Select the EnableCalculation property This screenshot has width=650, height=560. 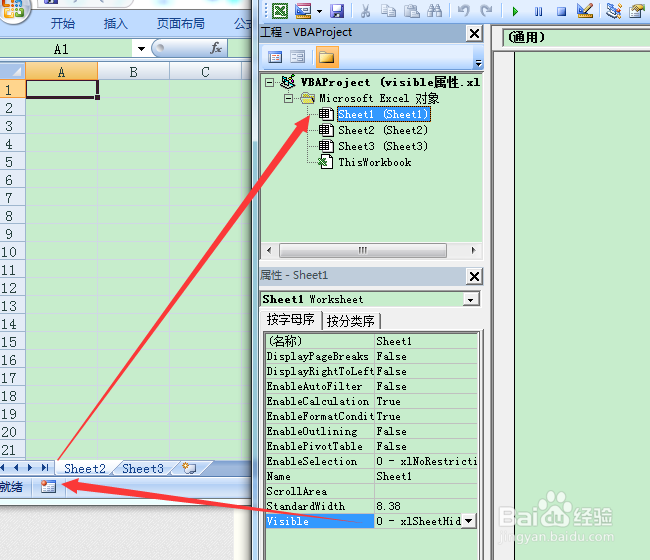319,401
